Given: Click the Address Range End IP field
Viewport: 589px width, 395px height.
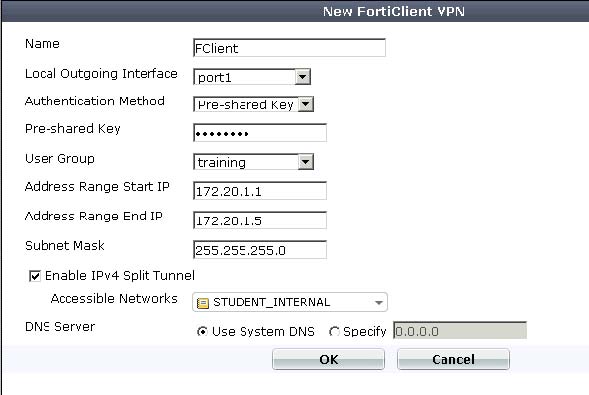Looking at the screenshot, I should (260, 220).
